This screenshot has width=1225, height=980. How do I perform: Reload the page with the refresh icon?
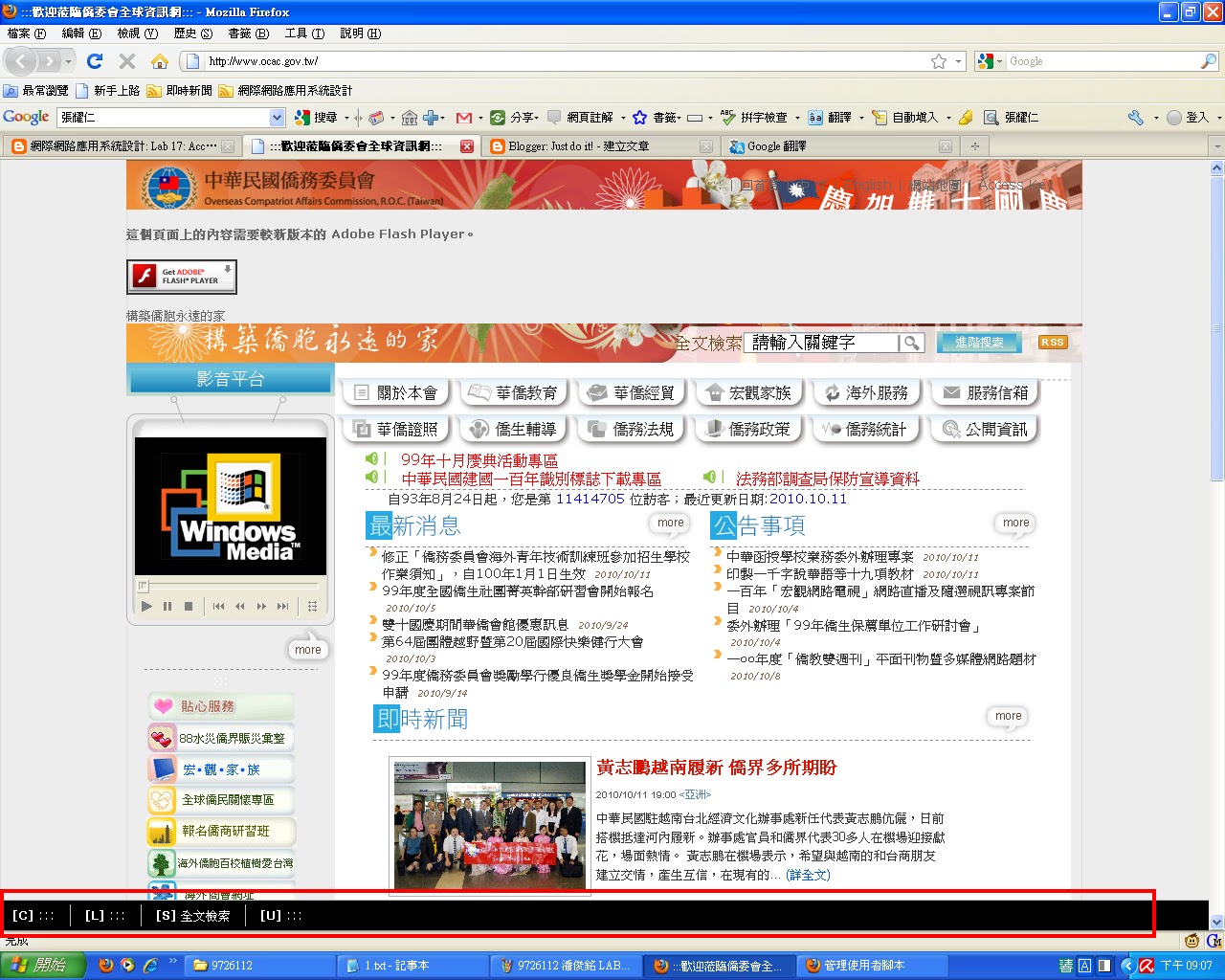tap(94, 61)
